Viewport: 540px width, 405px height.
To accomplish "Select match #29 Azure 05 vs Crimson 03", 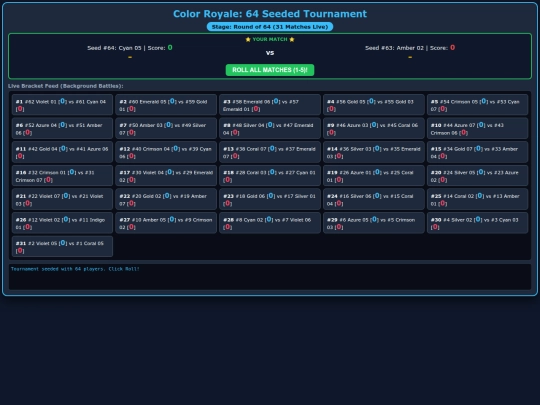I will click(x=374, y=223).
